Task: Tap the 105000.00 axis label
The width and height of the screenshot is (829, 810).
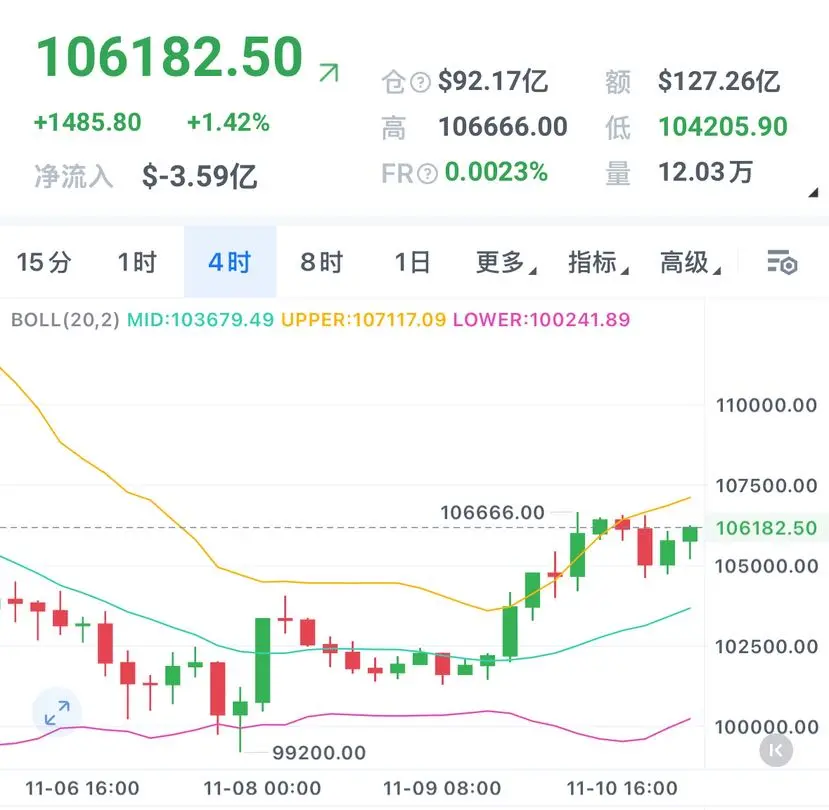Action: tap(766, 566)
